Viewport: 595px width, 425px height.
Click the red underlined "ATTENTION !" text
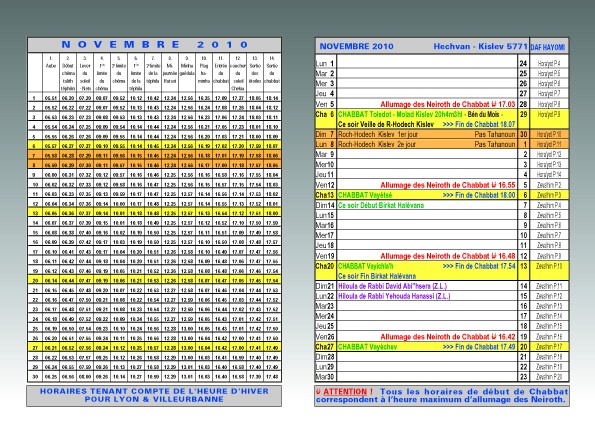coord(348,392)
